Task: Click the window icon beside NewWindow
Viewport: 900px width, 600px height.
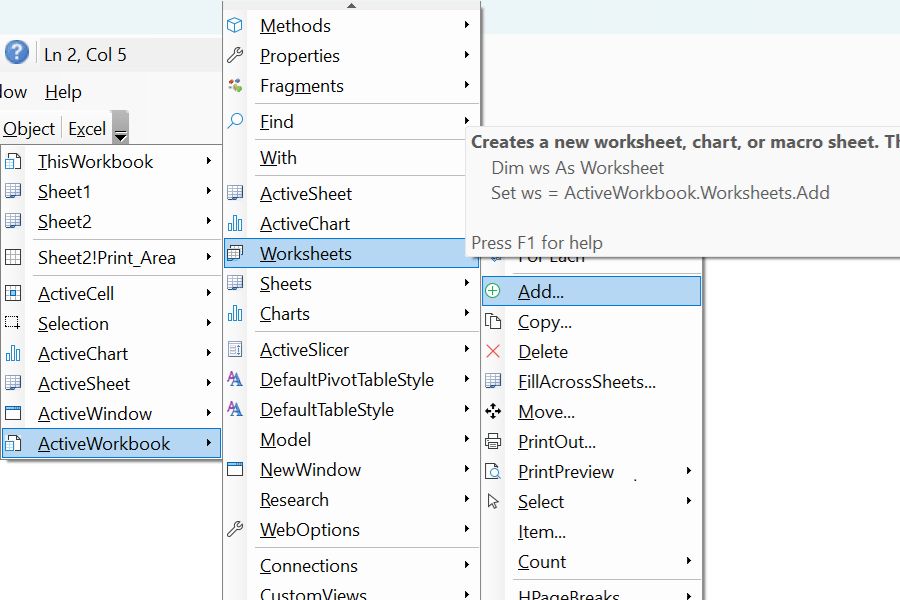Action: pos(234,469)
